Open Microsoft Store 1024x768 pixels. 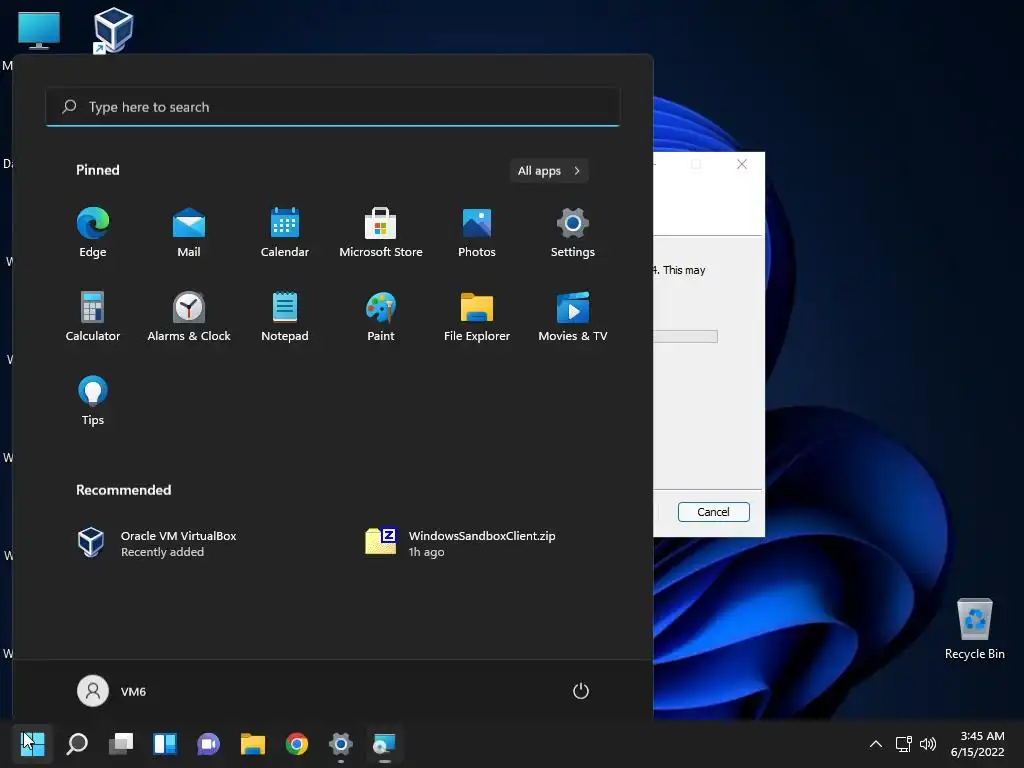[381, 232]
